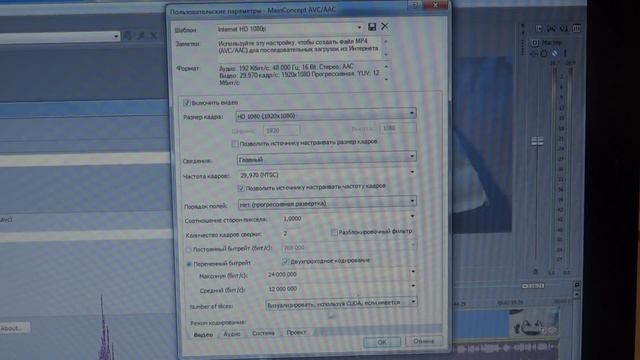
Task: Click the disabled Высота height field
Action: click(398, 128)
